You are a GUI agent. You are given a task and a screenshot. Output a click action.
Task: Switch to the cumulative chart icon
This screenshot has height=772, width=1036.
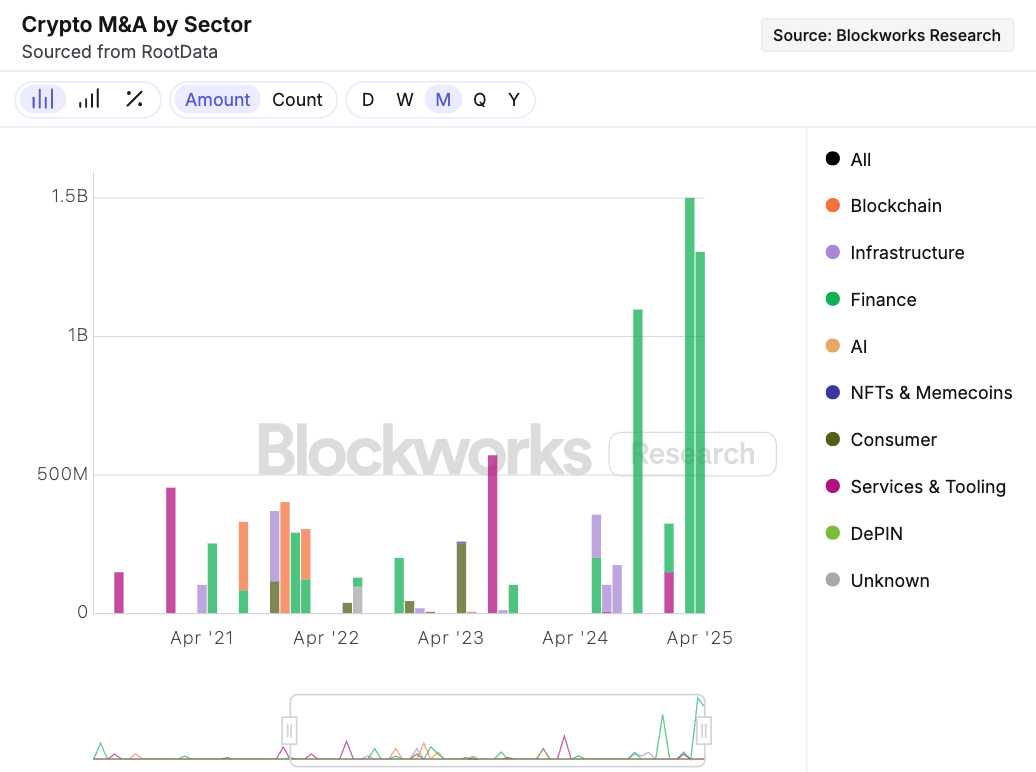point(89,99)
